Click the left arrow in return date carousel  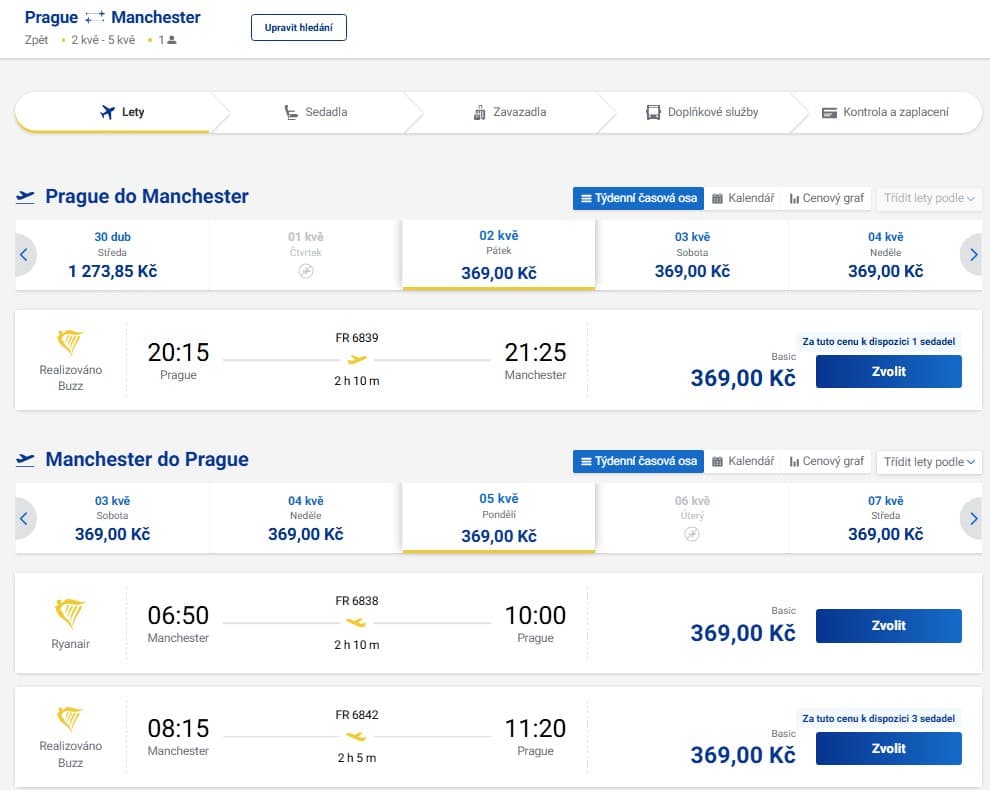[x=25, y=518]
